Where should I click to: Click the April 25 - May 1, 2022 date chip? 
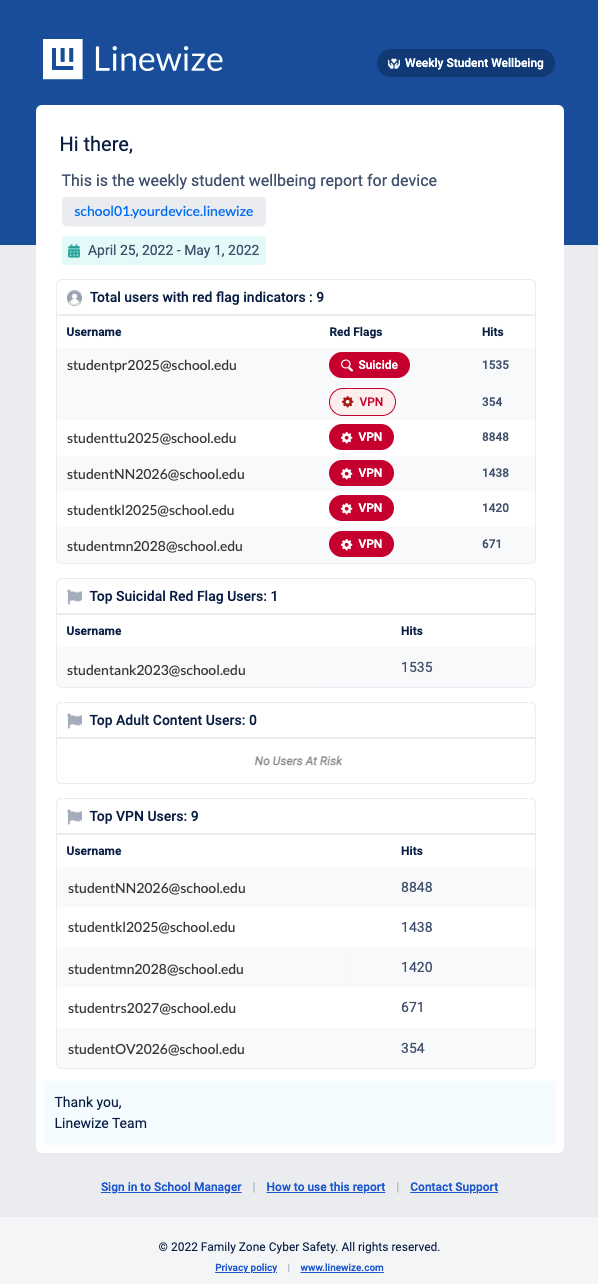[164, 250]
